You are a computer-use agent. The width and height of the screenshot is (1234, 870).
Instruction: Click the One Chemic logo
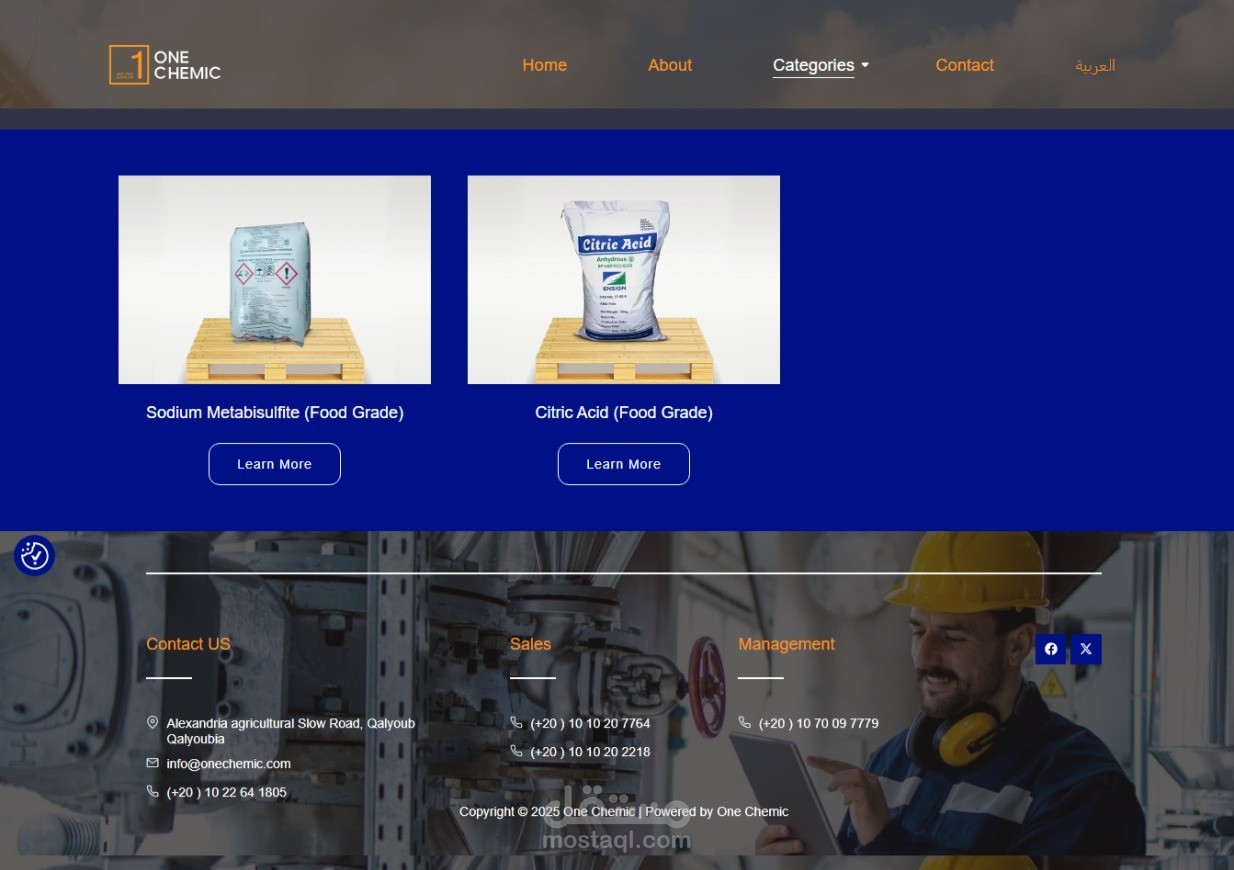click(x=165, y=65)
